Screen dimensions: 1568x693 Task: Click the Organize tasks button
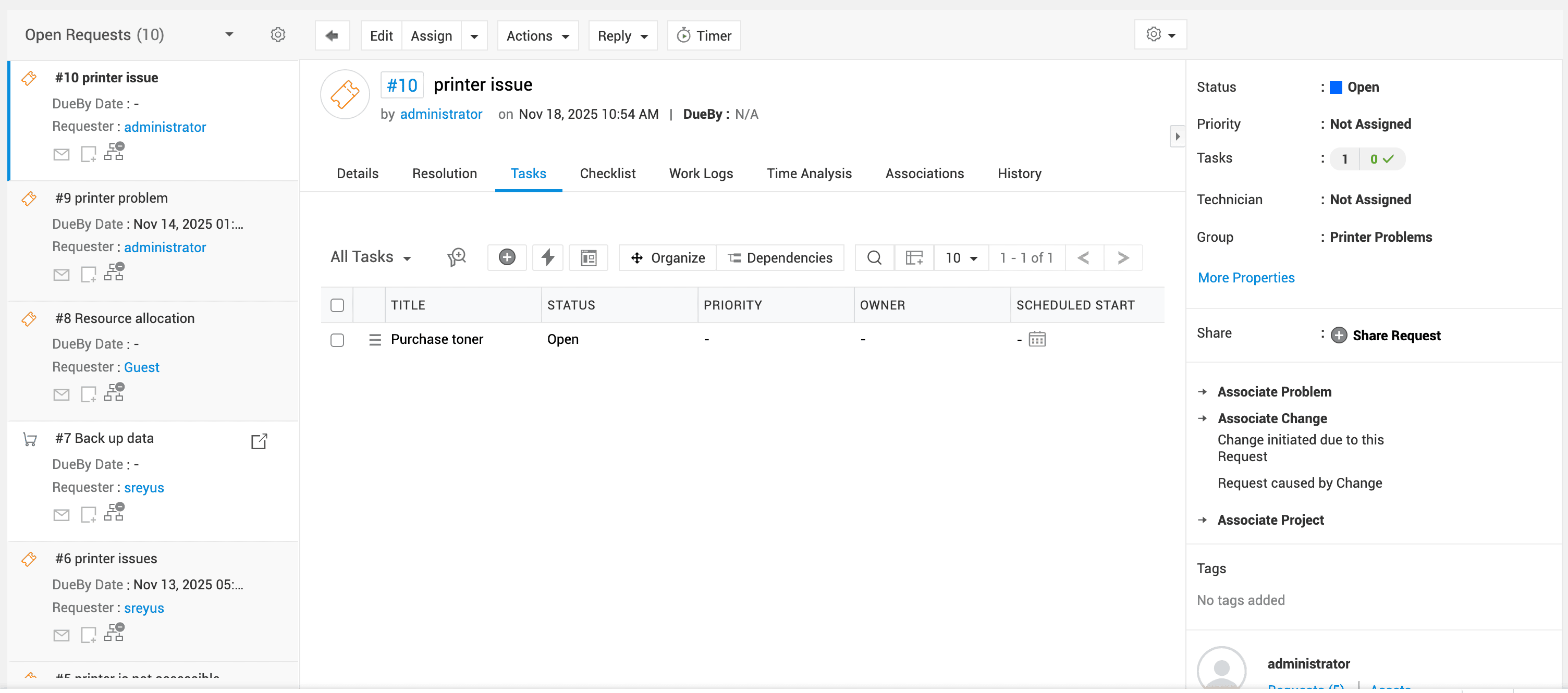[667, 257]
